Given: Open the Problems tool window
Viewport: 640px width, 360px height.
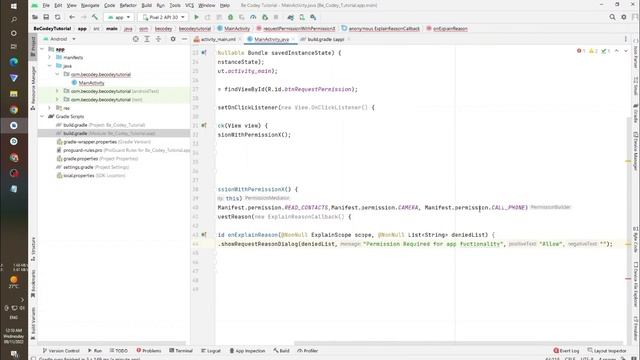Looking at the screenshot, I should (149, 351).
